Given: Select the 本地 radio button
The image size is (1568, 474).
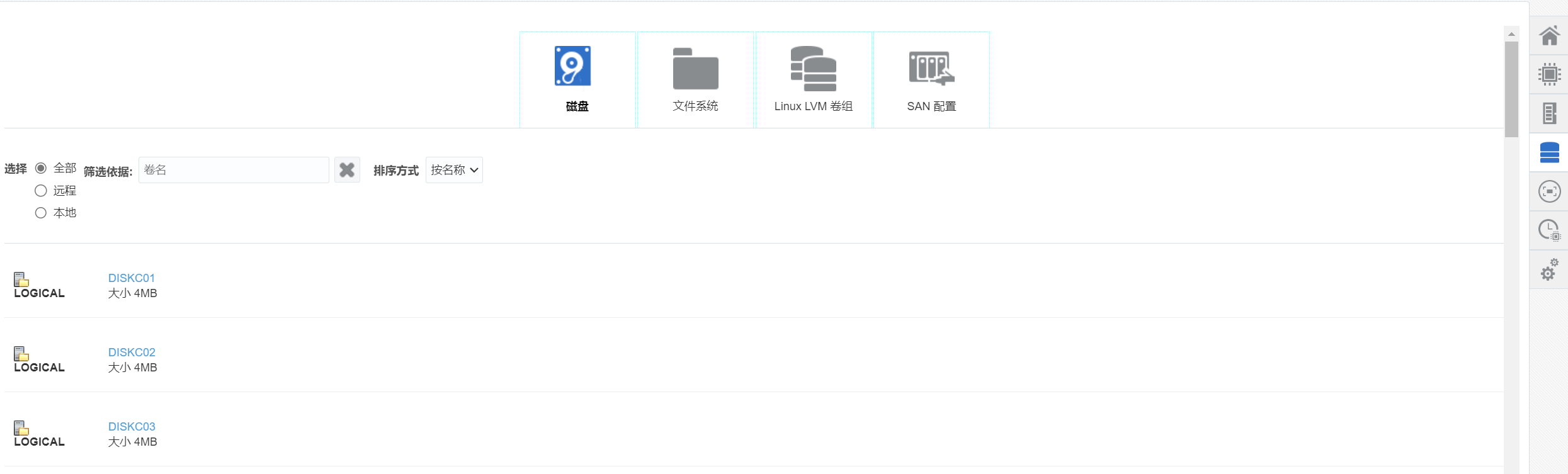Looking at the screenshot, I should coord(41,213).
